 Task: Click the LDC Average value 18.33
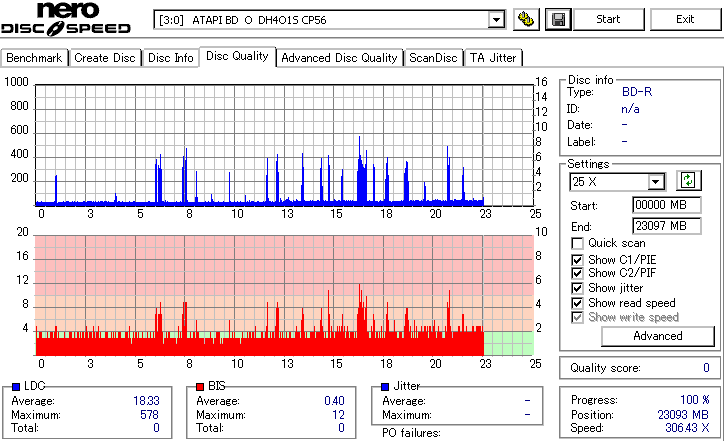146,401
